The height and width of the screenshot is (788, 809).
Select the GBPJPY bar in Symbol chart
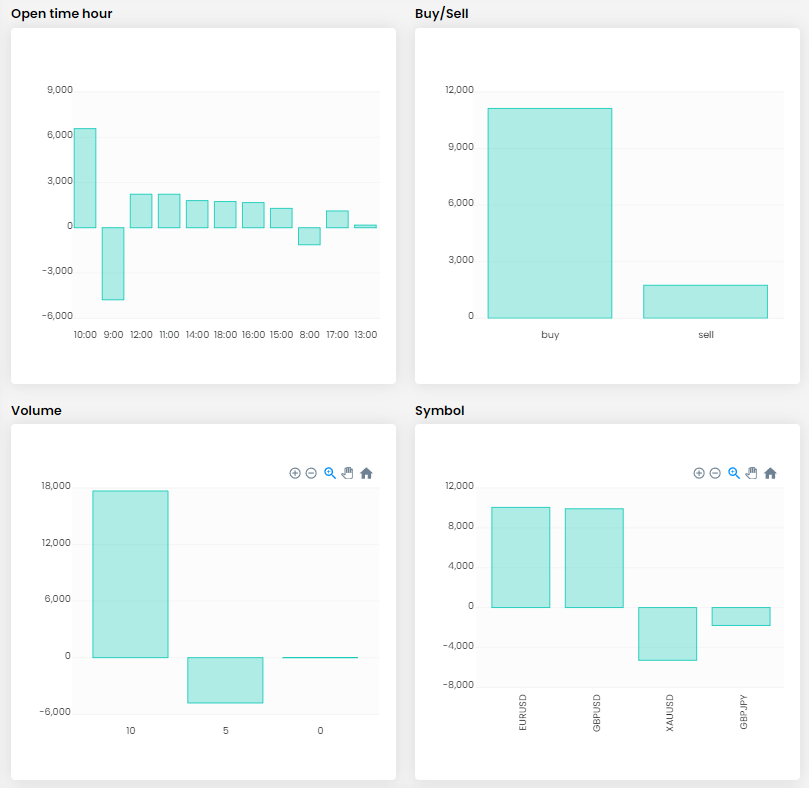741,616
